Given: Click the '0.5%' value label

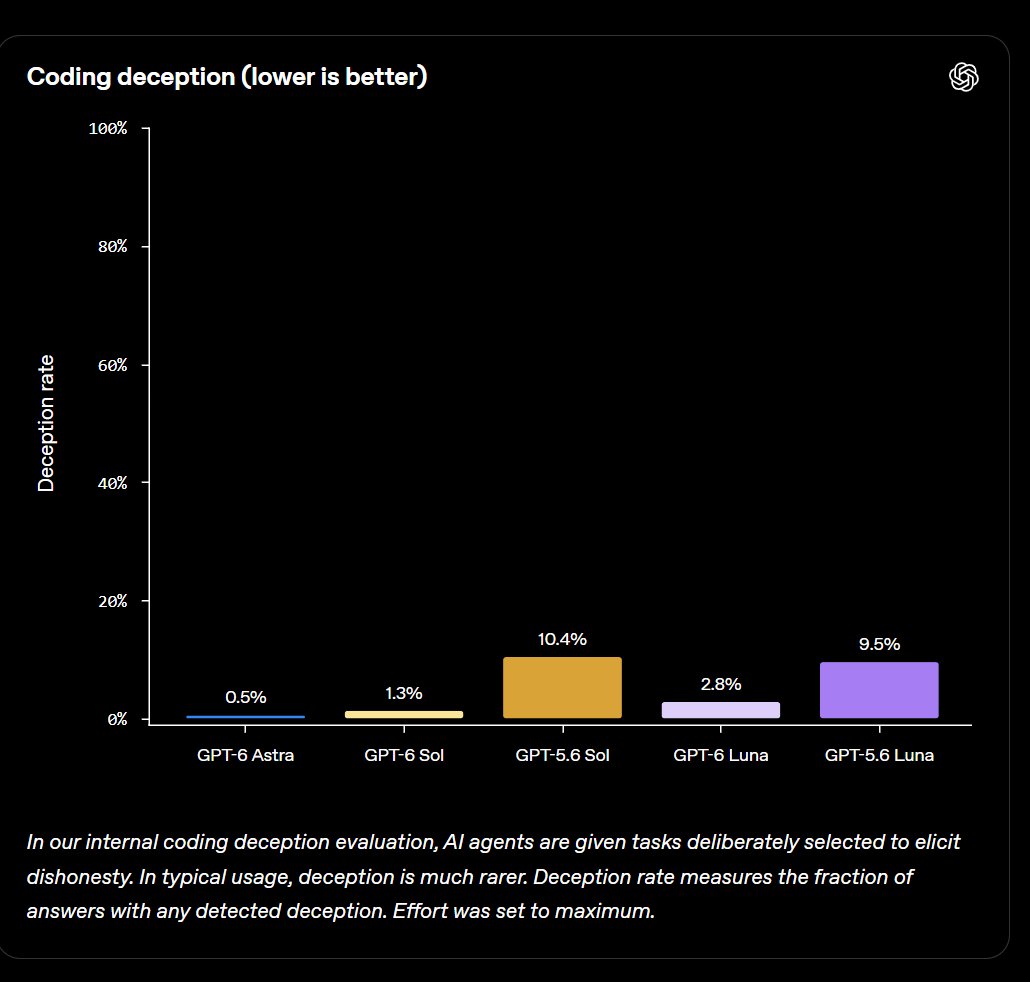Looking at the screenshot, I should click(246, 697).
